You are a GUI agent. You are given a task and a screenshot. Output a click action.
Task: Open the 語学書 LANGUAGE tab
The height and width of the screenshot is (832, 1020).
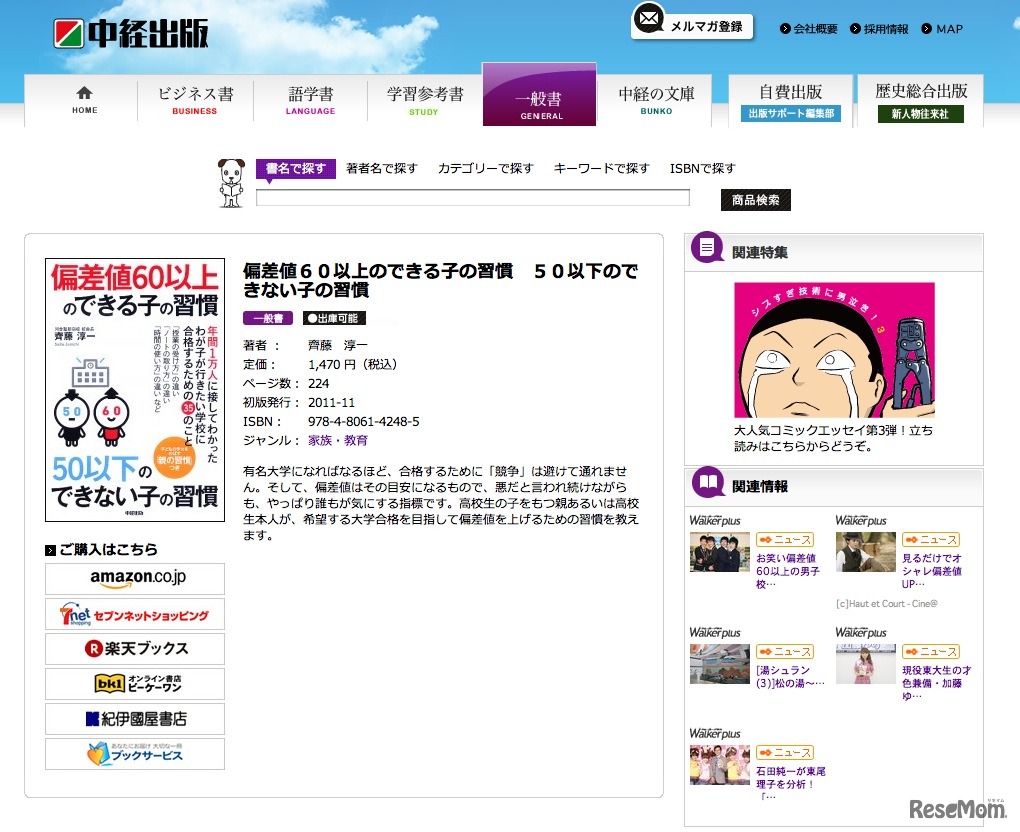point(310,101)
